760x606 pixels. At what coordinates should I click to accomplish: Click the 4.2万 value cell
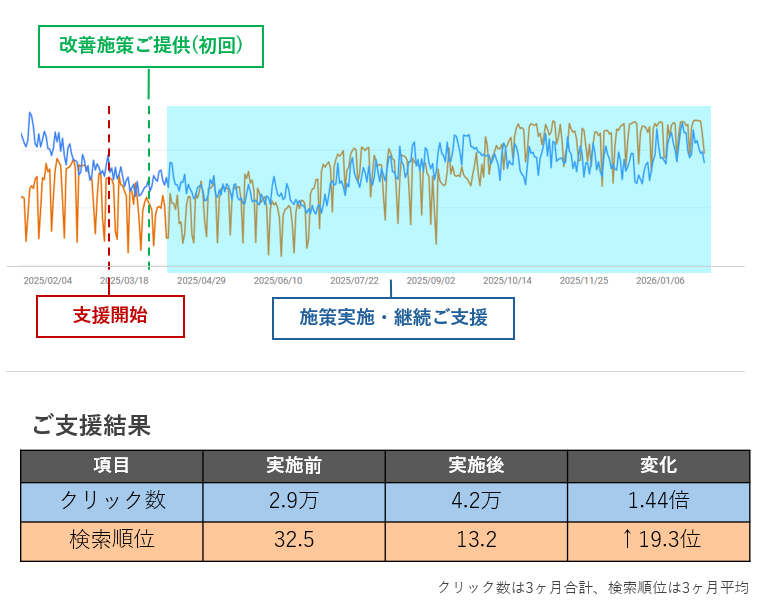click(x=476, y=501)
